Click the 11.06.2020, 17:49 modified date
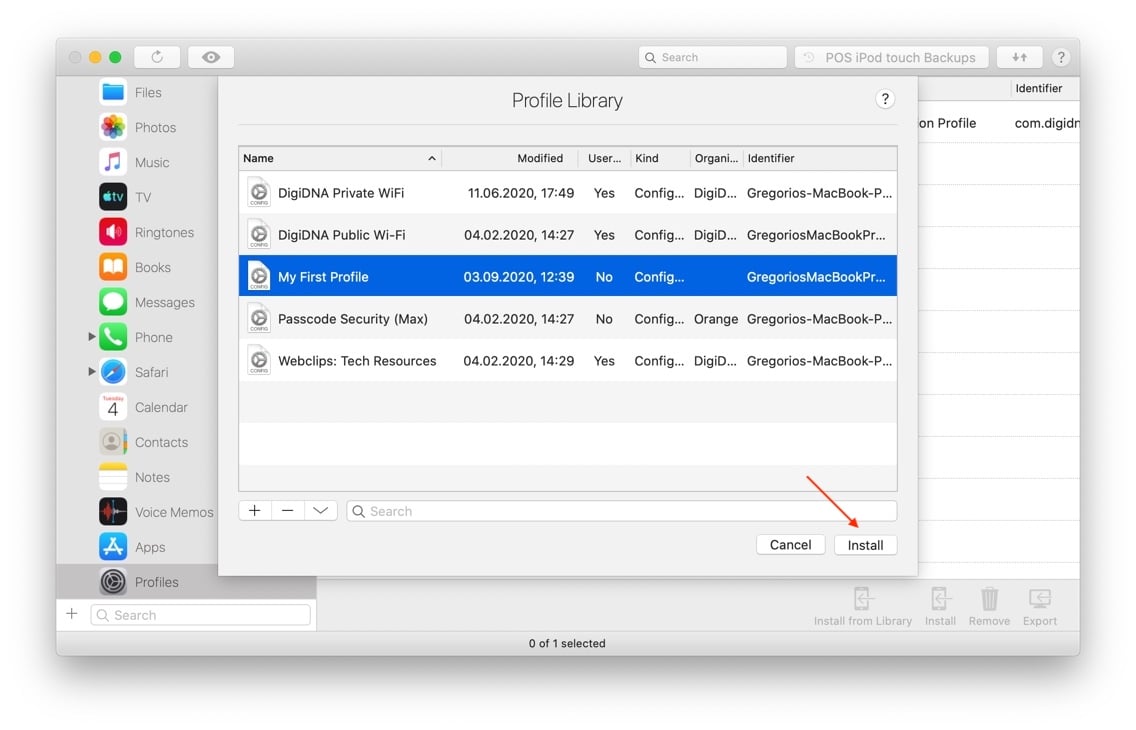The image size is (1136, 730). tap(520, 193)
